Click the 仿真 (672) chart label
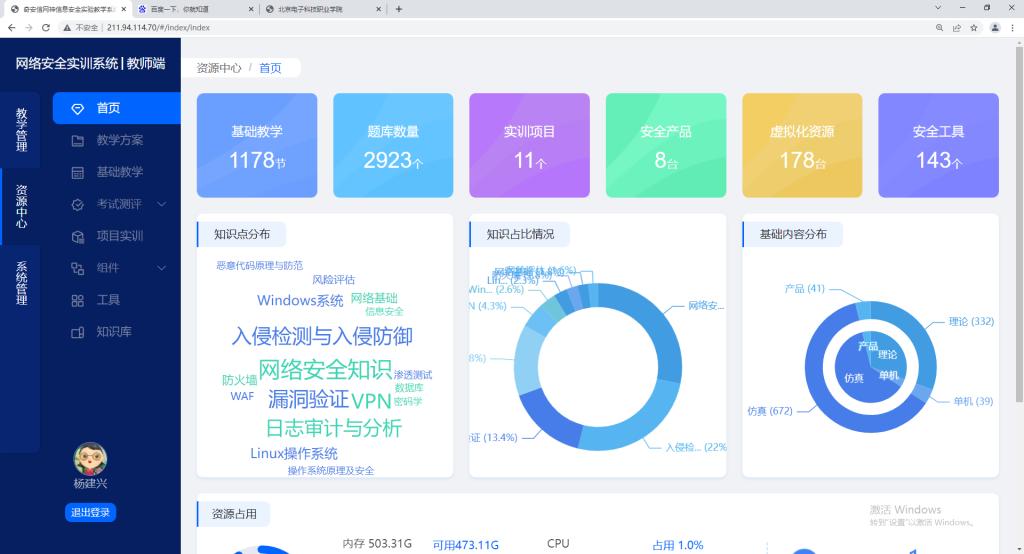 [x=770, y=411]
